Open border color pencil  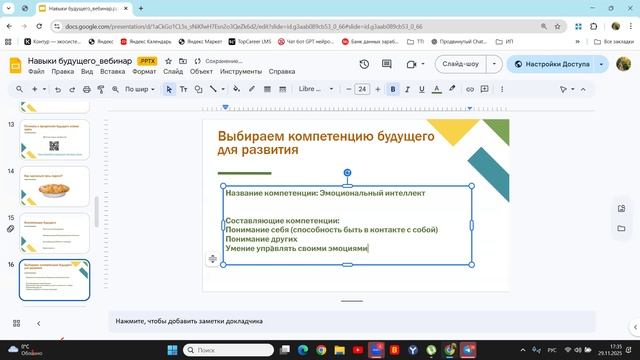[252, 89]
